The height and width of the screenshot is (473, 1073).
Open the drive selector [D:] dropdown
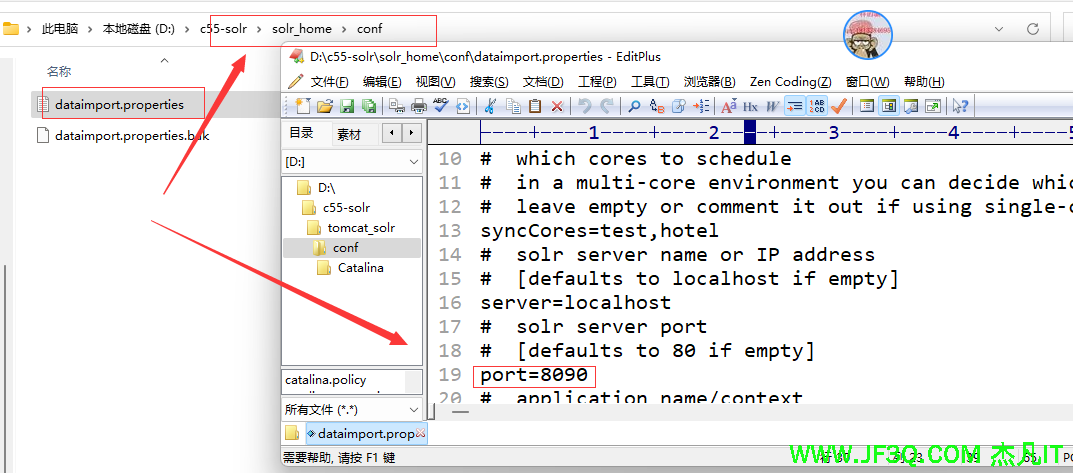point(352,161)
